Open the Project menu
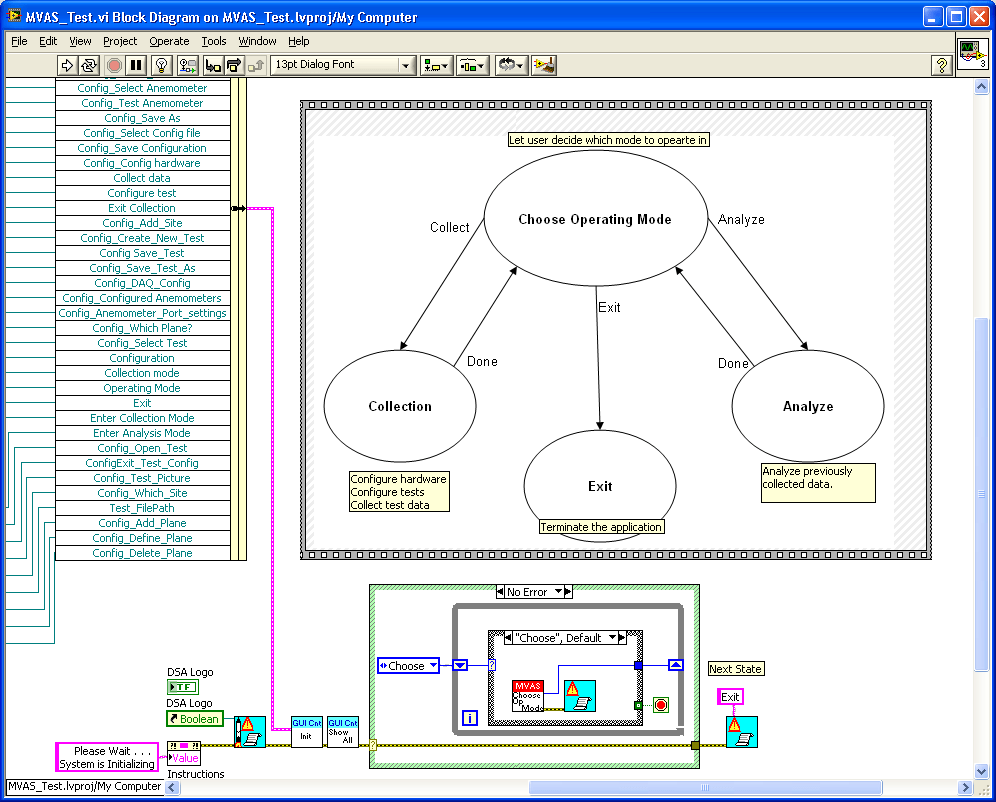Screen dimensions: 996x802 tap(119, 41)
